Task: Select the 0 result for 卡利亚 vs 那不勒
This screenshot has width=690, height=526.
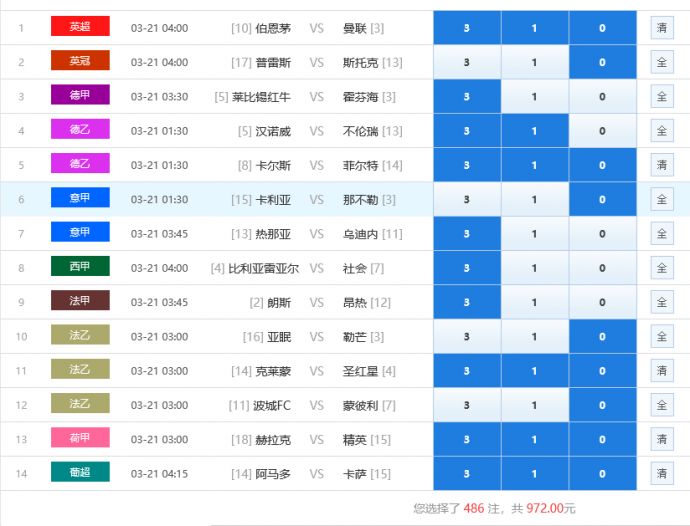Action: [602, 200]
